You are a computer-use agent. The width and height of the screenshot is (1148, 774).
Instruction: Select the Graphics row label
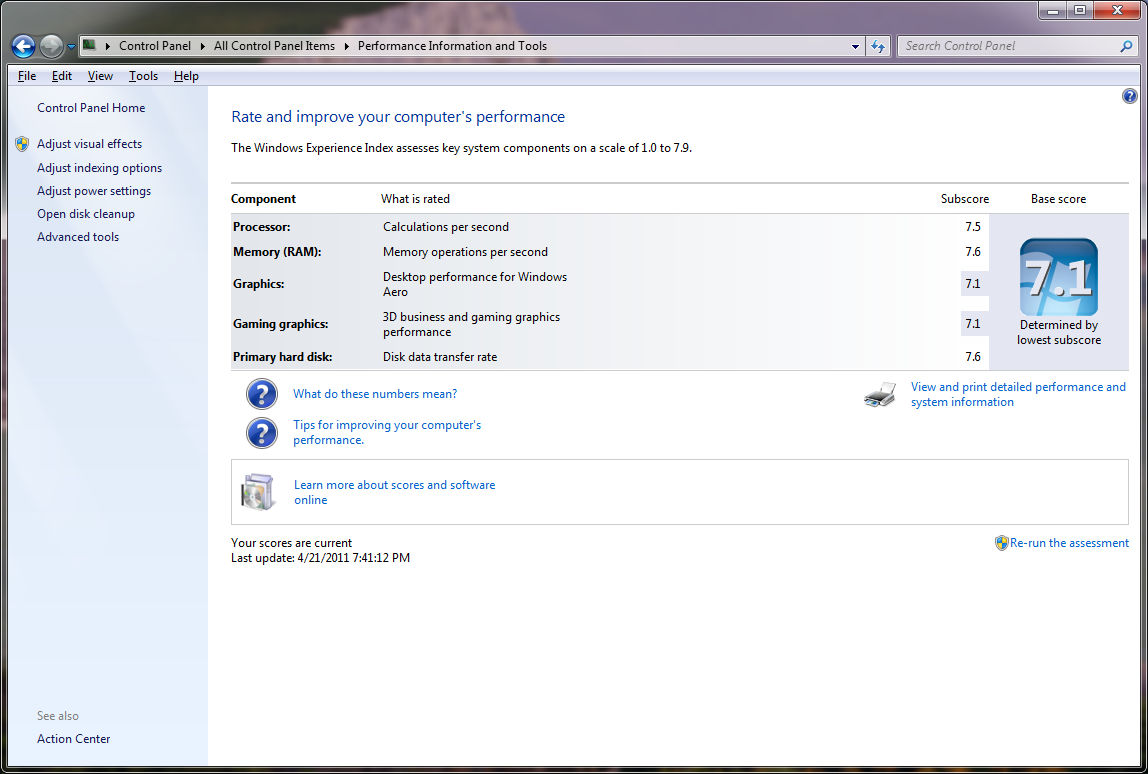[x=258, y=284]
